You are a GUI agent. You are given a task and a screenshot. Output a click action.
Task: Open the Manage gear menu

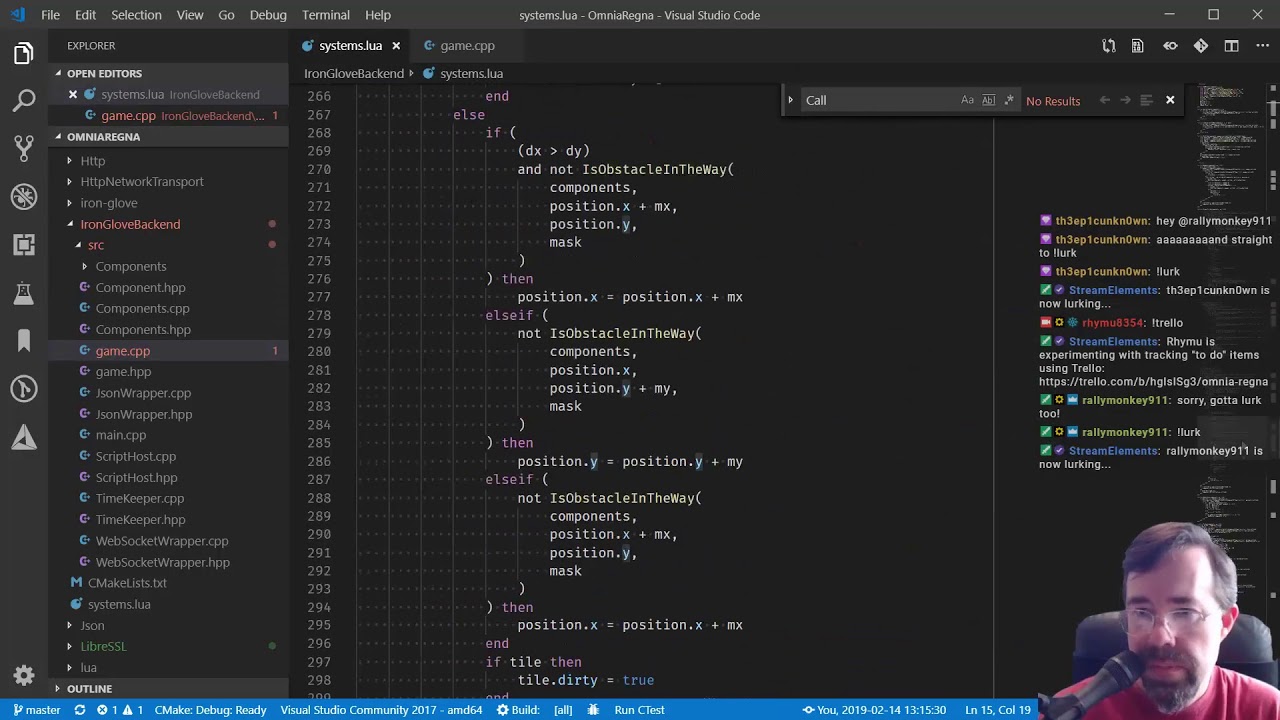coord(24,675)
